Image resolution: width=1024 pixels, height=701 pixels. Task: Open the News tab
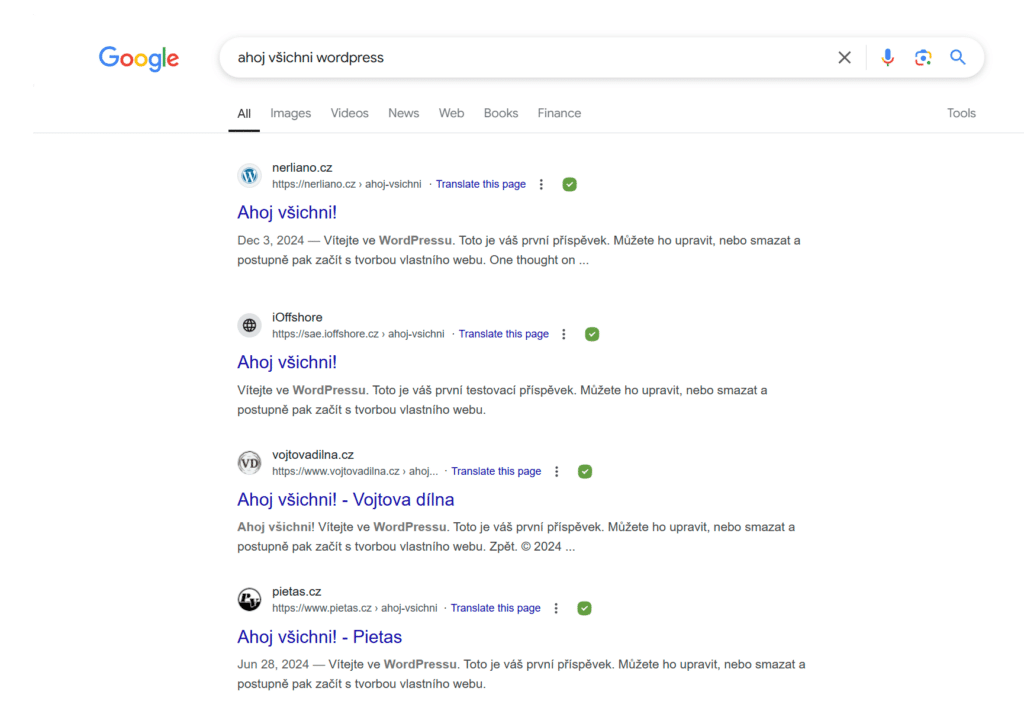(x=404, y=113)
